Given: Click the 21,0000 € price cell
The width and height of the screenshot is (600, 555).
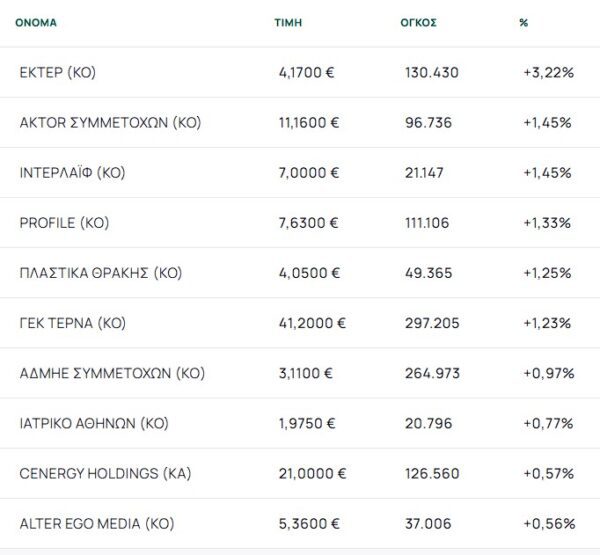Looking at the screenshot, I should coord(312,473).
